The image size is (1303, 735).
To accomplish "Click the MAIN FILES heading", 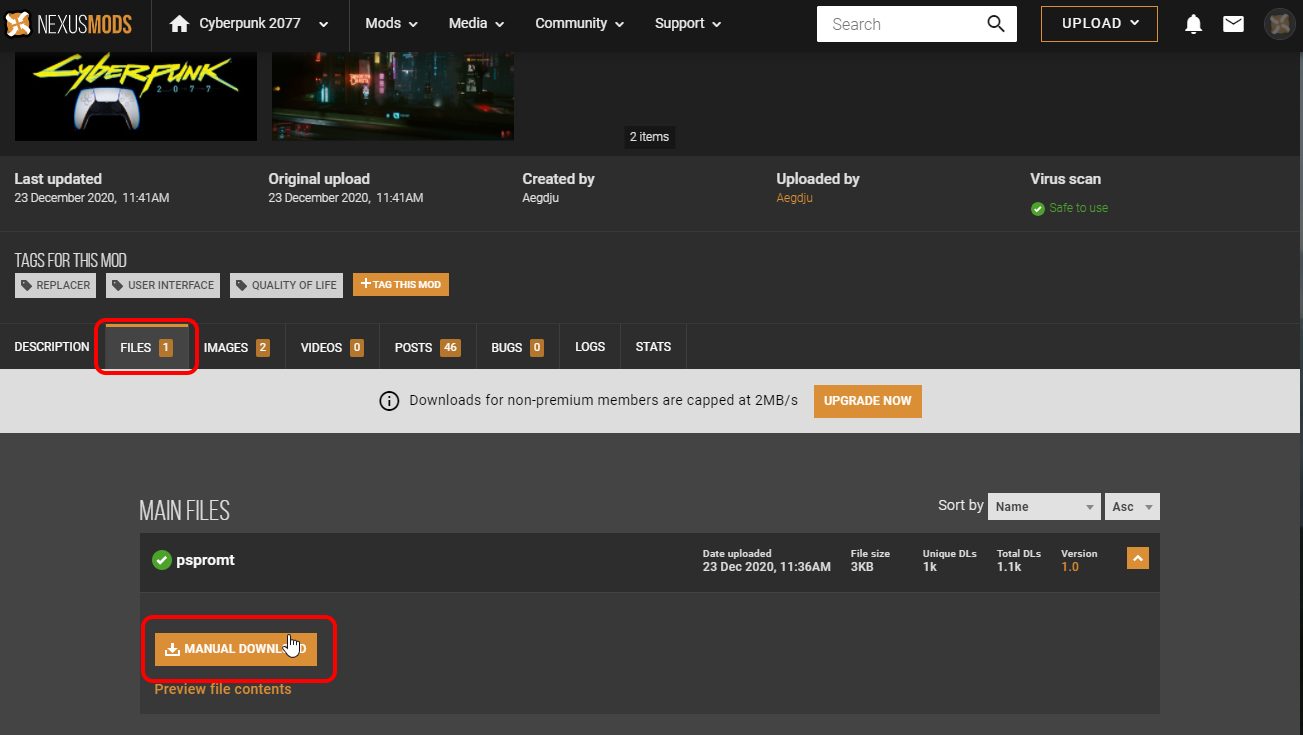I will 184,511.
